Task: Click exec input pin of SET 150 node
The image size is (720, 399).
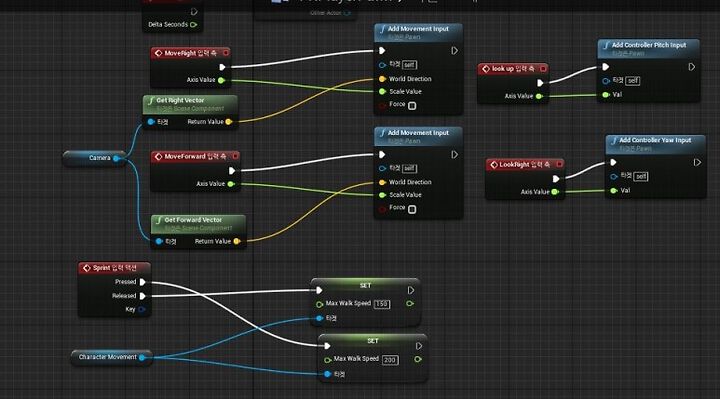Action: click(x=319, y=290)
